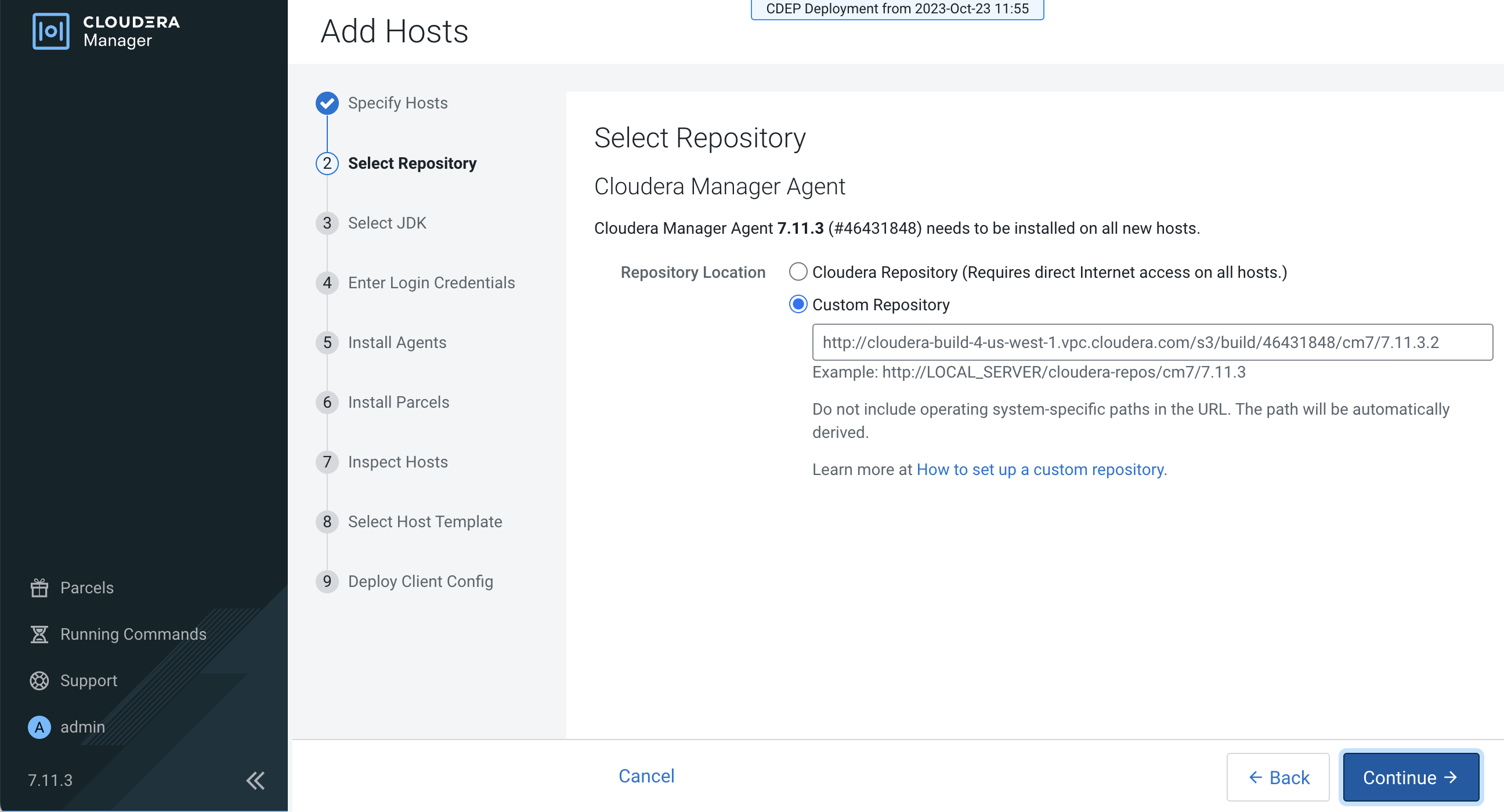The height and width of the screenshot is (812, 1504).
Task: Open the Parcels sidebar menu item
Action: point(86,588)
